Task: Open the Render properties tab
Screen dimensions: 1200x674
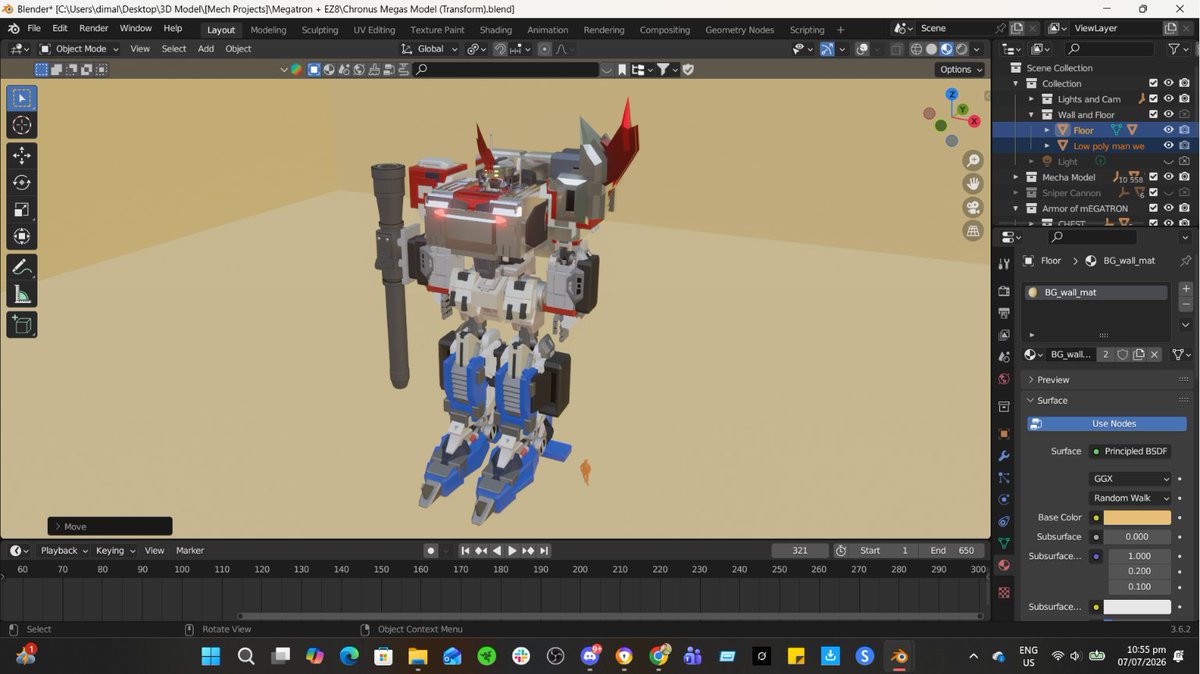Action: pyautogui.click(x=1004, y=291)
